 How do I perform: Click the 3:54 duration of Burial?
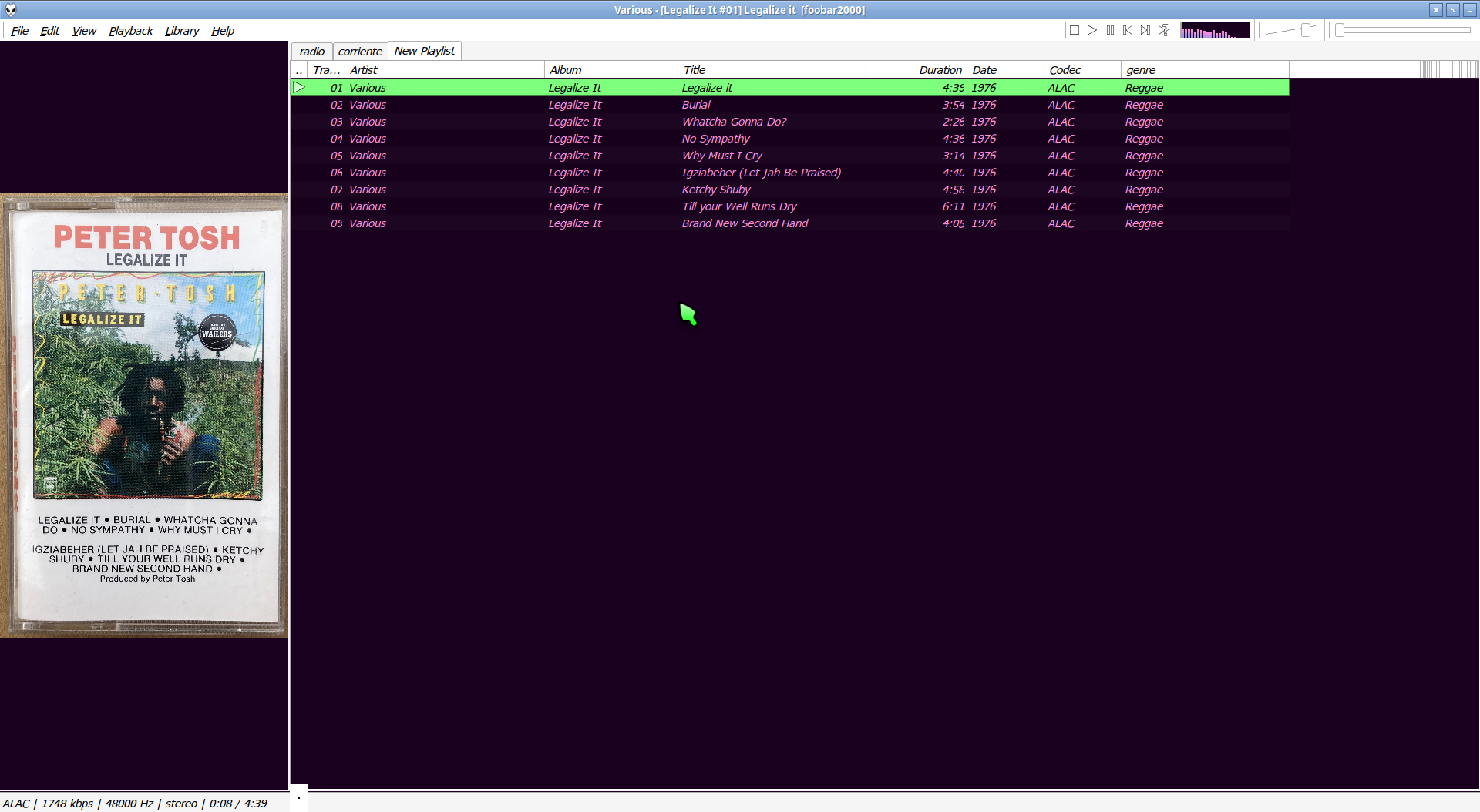[954, 105]
